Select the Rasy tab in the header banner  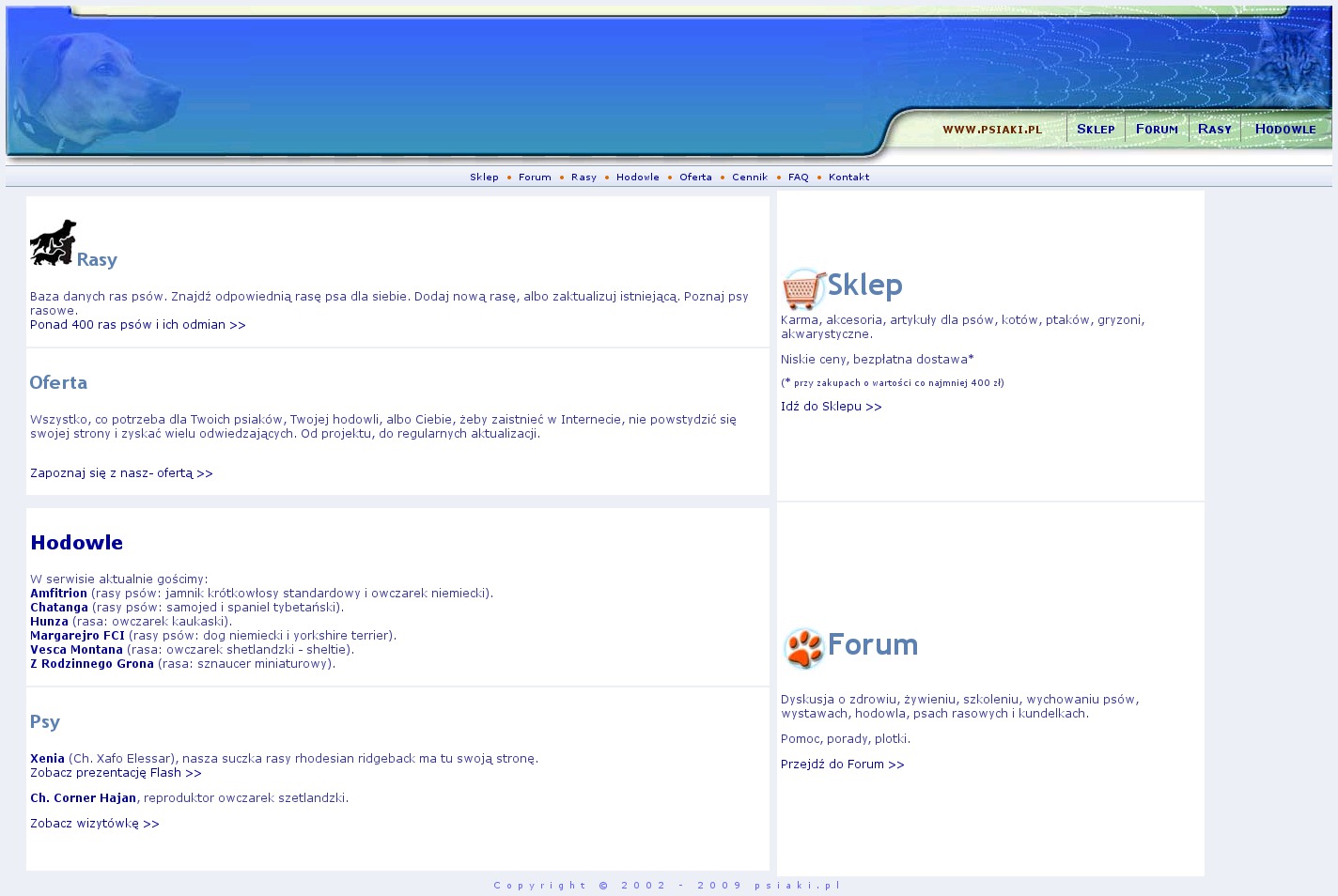(1214, 130)
